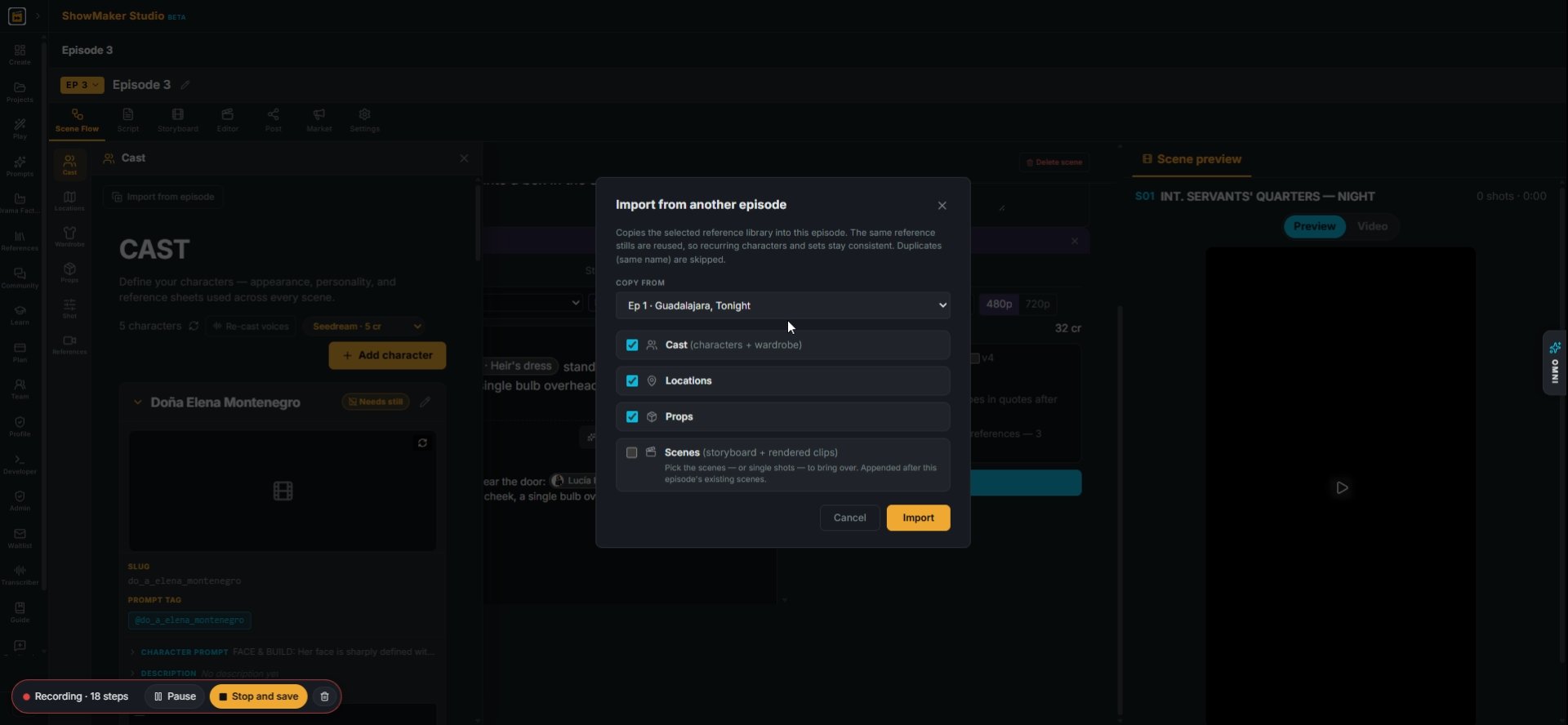Refresh the character still image
This screenshot has width=1568, height=725.
click(x=422, y=443)
